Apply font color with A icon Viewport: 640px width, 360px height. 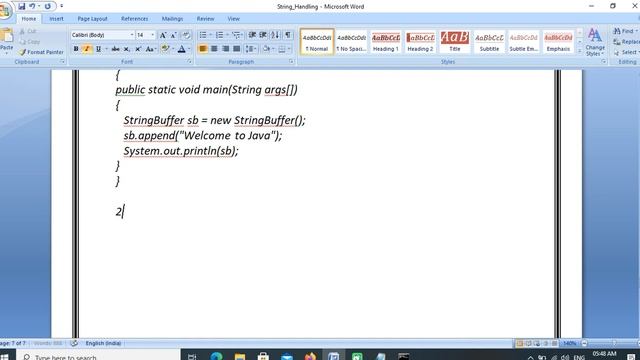coord(182,49)
